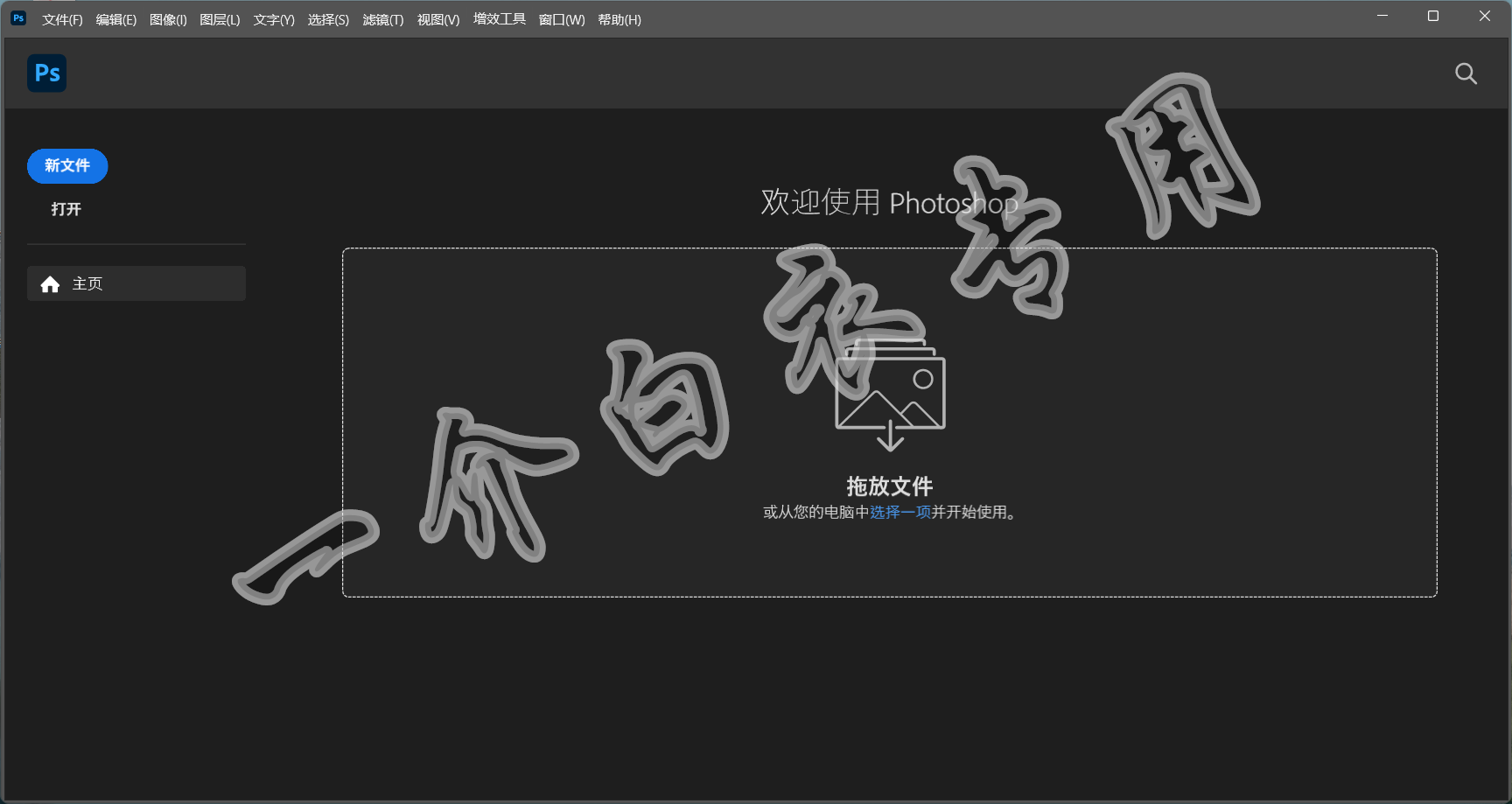Close the Photoshop window
This screenshot has height=804, width=1512.
tap(1485, 16)
